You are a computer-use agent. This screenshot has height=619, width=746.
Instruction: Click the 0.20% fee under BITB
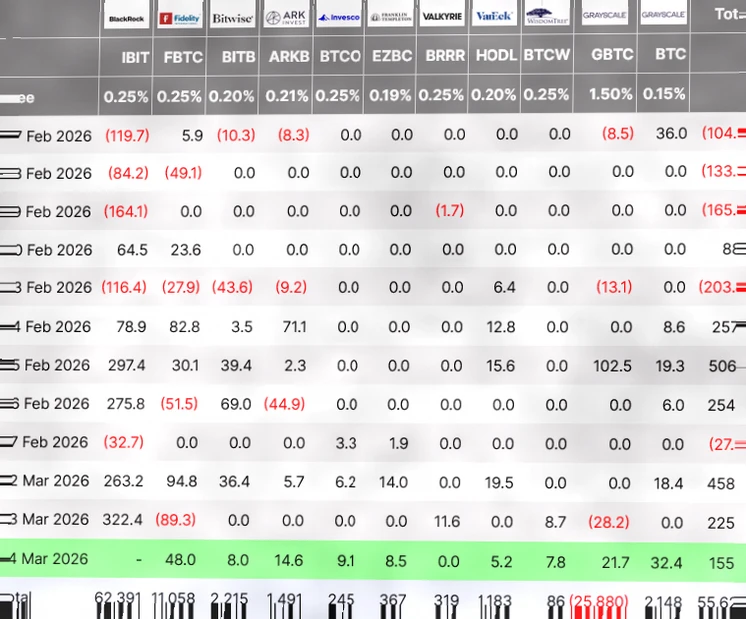pyautogui.click(x=231, y=97)
